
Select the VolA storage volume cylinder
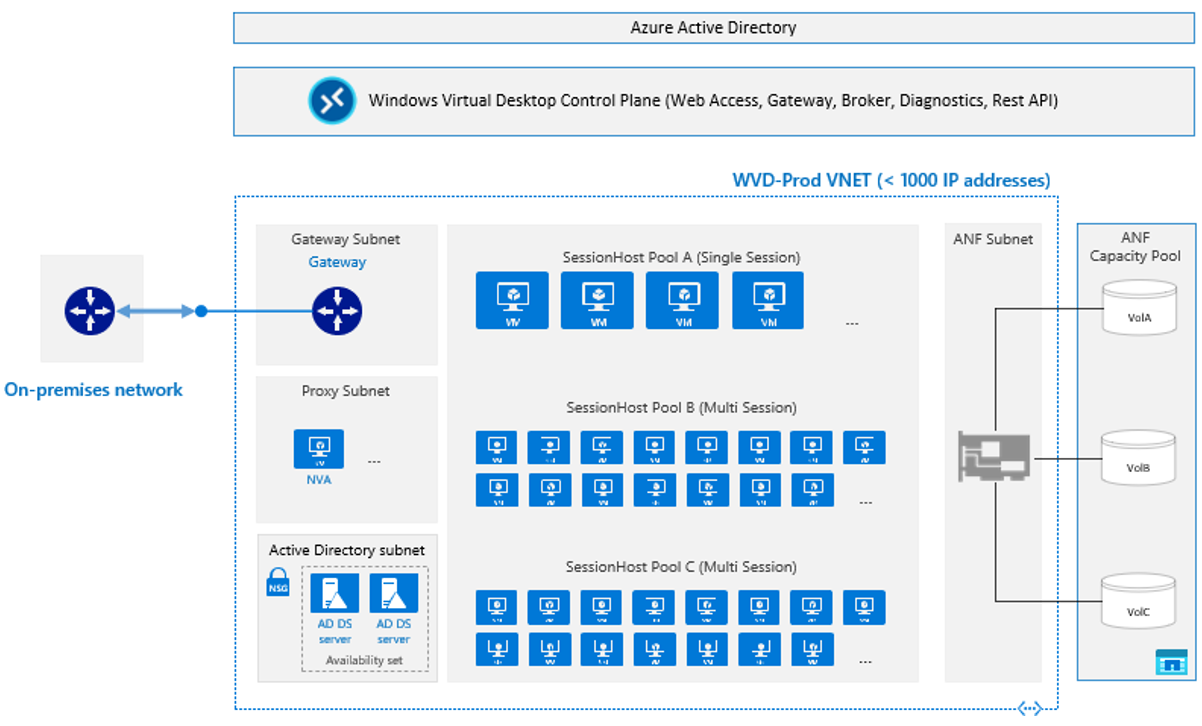click(x=1138, y=306)
